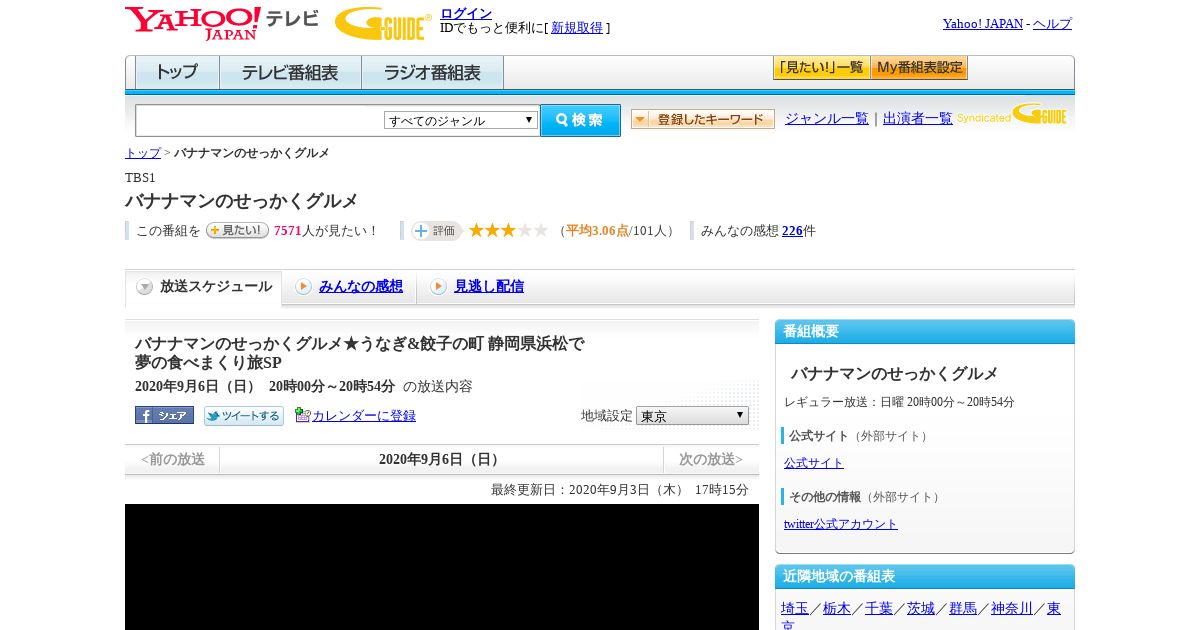Screen dimensions: 1200x630
Task: Open the カレンダーに登録 link
Action: tap(364, 416)
